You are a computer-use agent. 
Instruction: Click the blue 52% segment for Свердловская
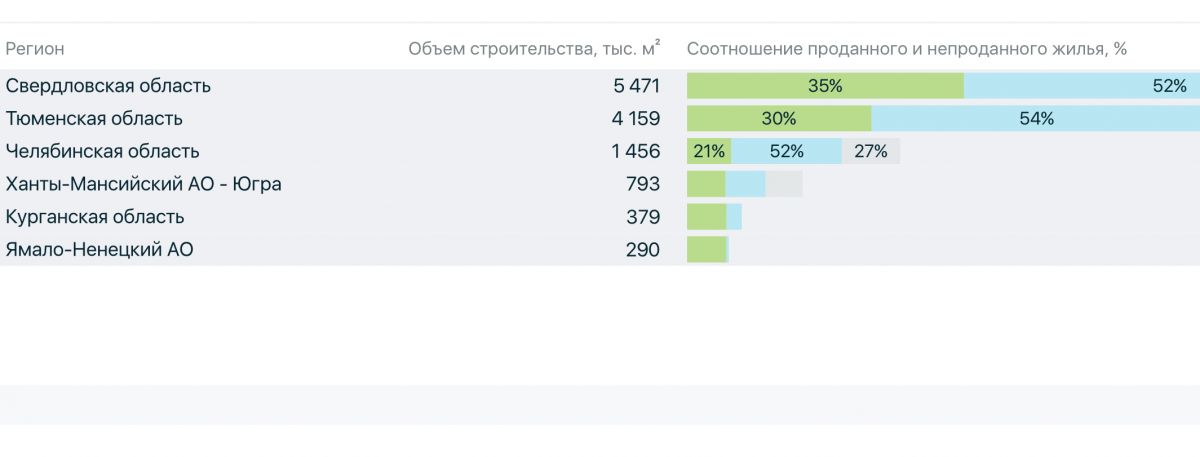[1082, 86]
